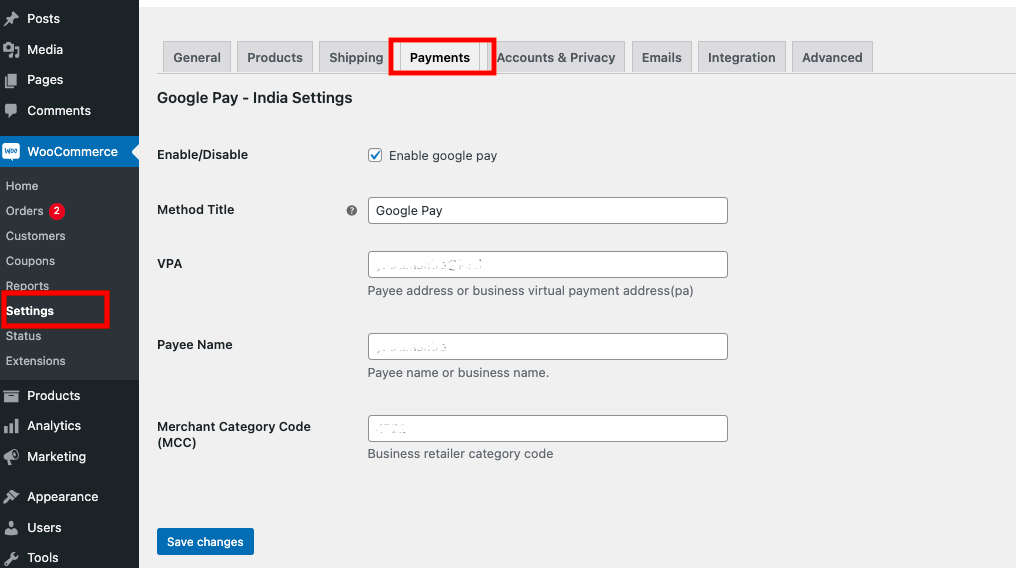Open Users in the sidebar

(44, 528)
